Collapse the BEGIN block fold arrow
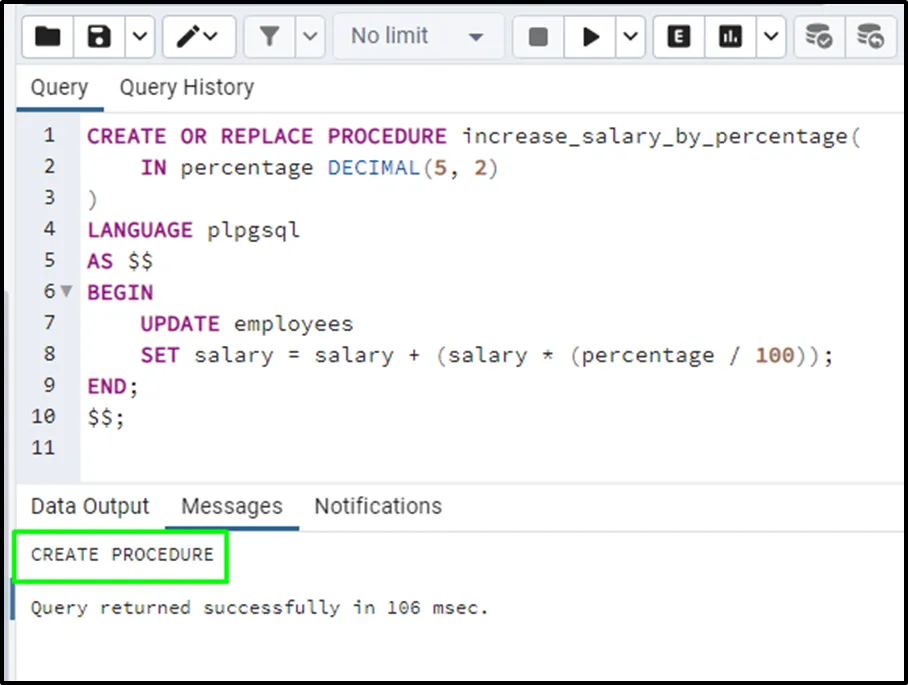Image resolution: width=908 pixels, height=685 pixels. [x=67, y=292]
